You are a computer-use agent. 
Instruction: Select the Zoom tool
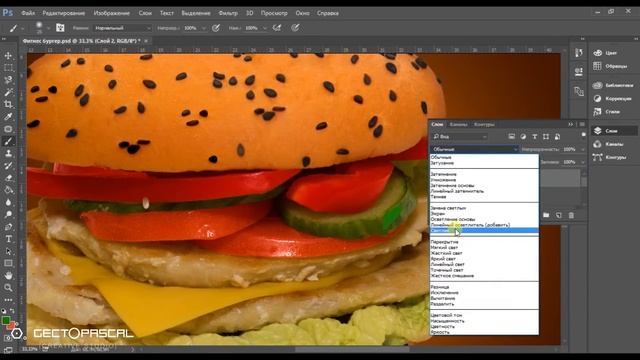point(8,288)
